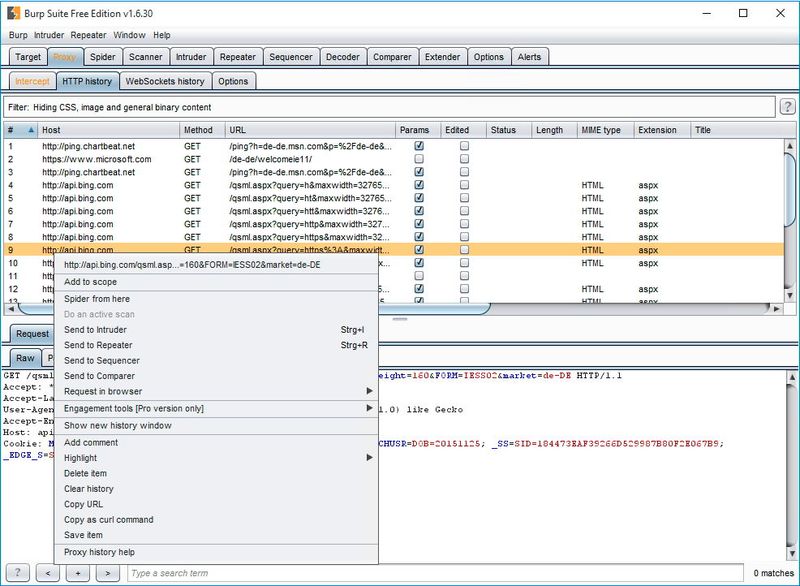The image size is (800, 586).
Task: Select Save item
Action: click(216, 535)
